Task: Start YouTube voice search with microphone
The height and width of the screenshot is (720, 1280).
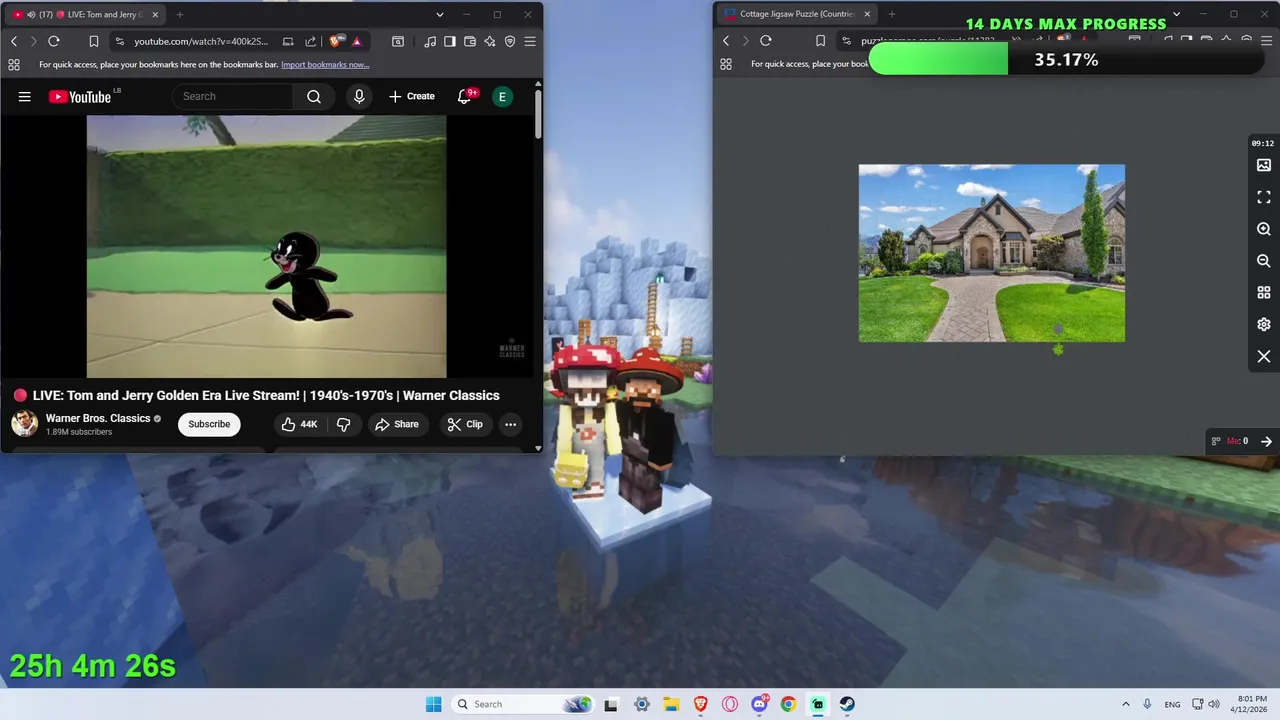Action: [359, 97]
